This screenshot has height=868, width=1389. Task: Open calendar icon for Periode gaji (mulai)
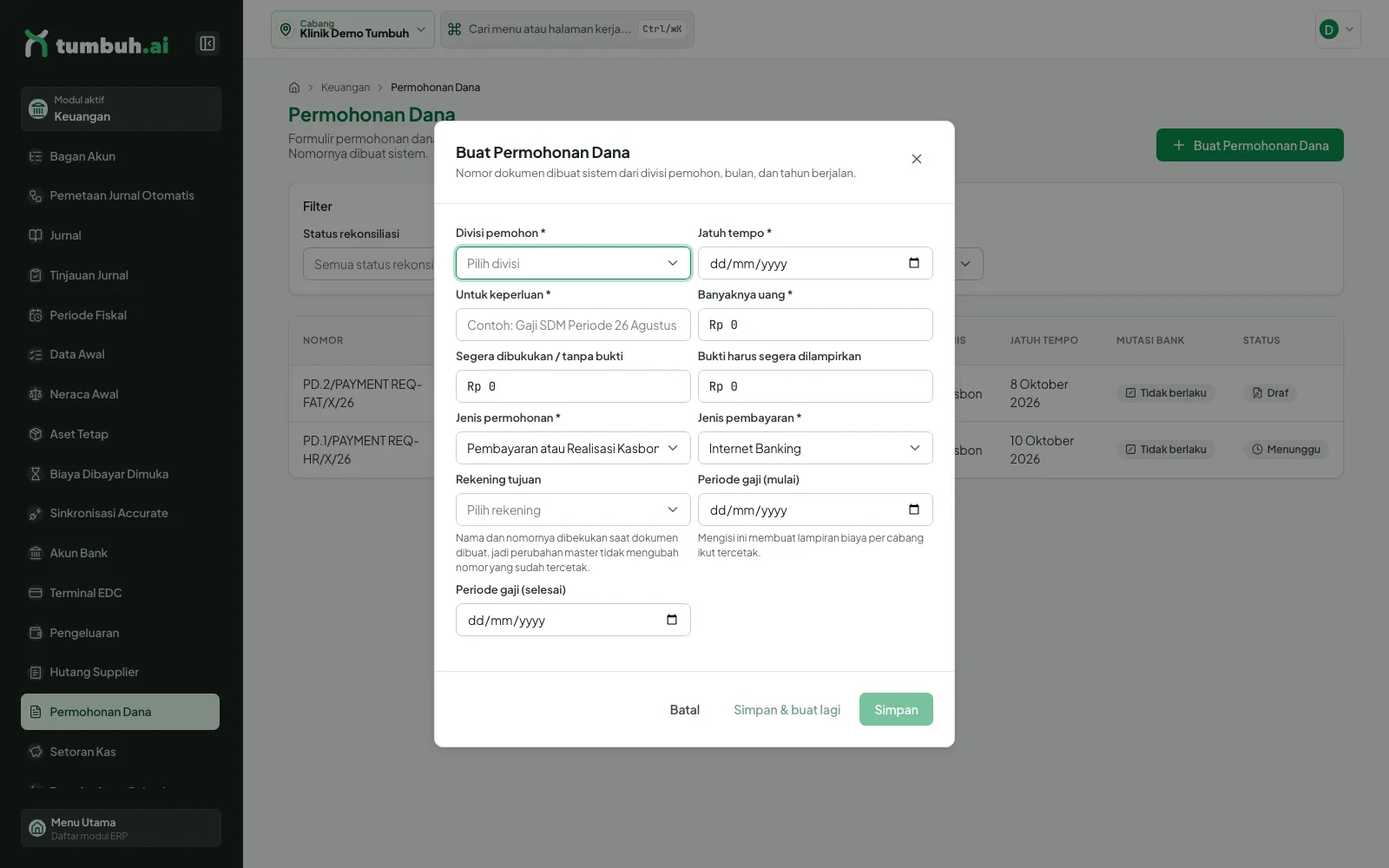[914, 510]
